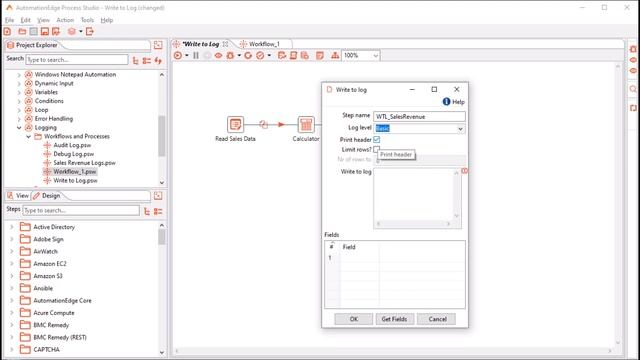The width and height of the screenshot is (640, 360).
Task: Click the Save As toolbar icon
Action: 56,31
